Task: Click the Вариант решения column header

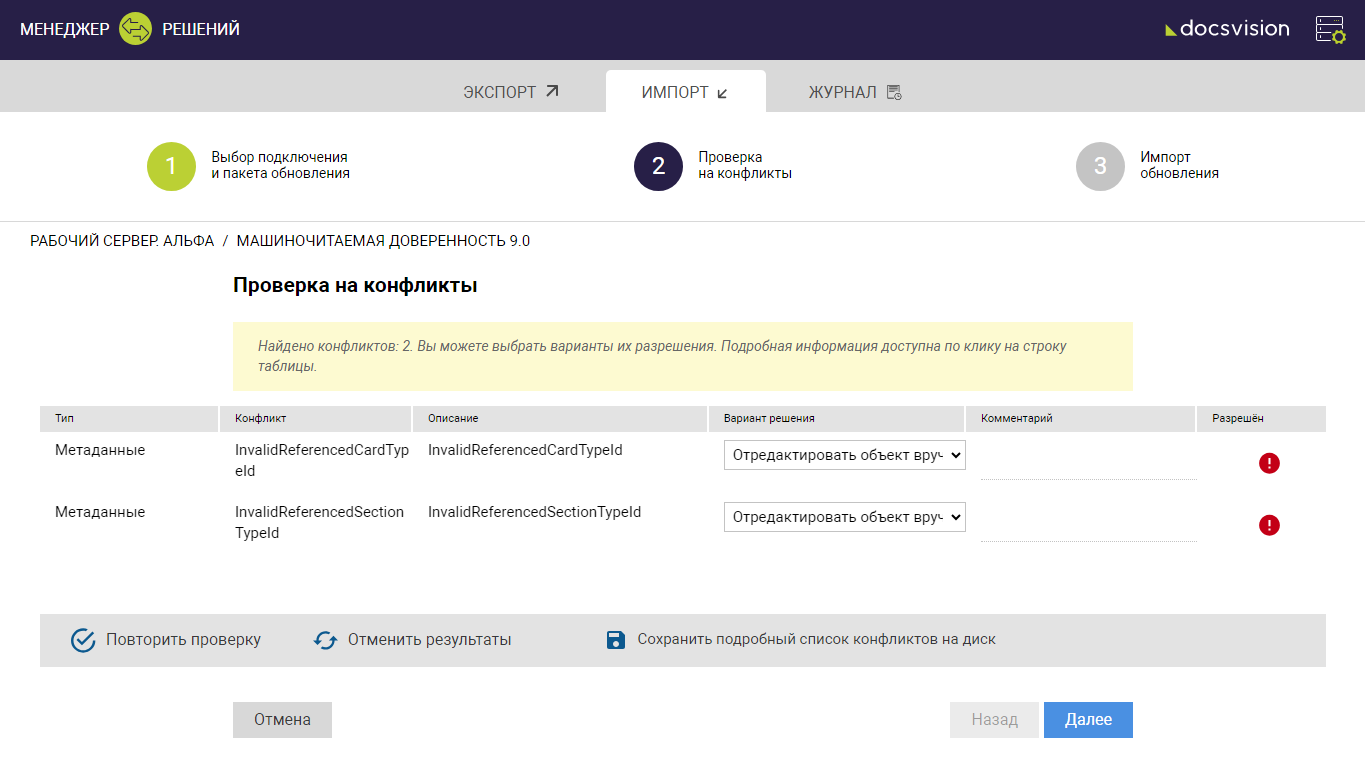Action: [x=837, y=419]
